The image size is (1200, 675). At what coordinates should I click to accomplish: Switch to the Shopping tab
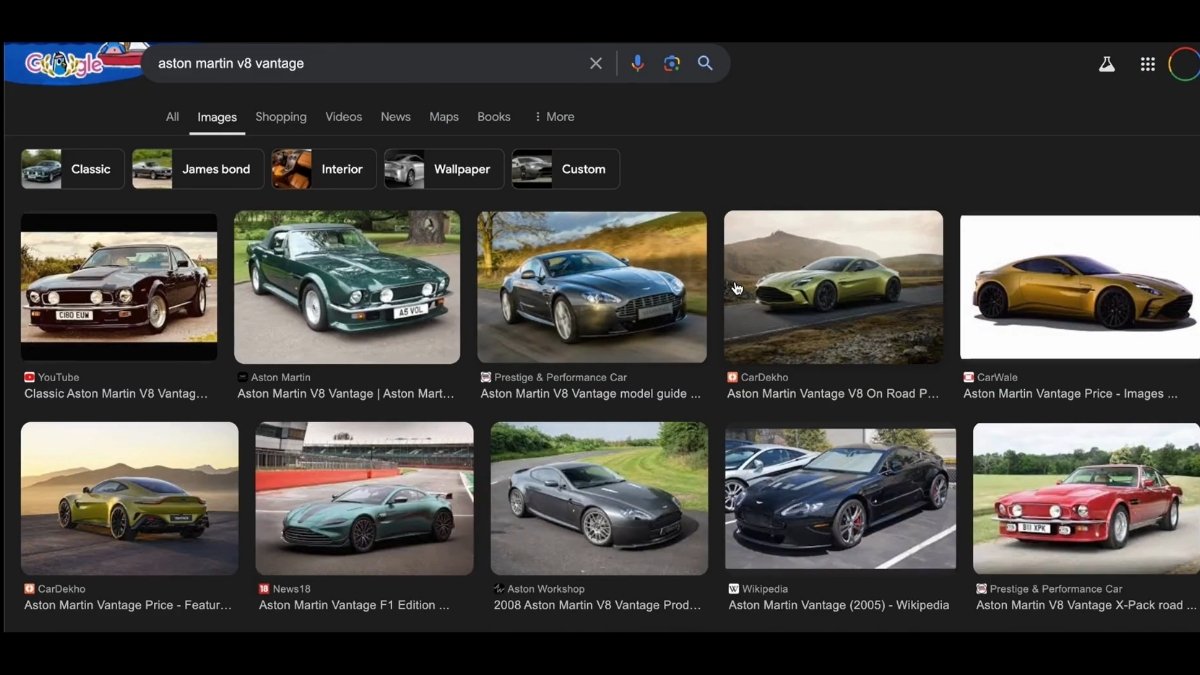(280, 117)
